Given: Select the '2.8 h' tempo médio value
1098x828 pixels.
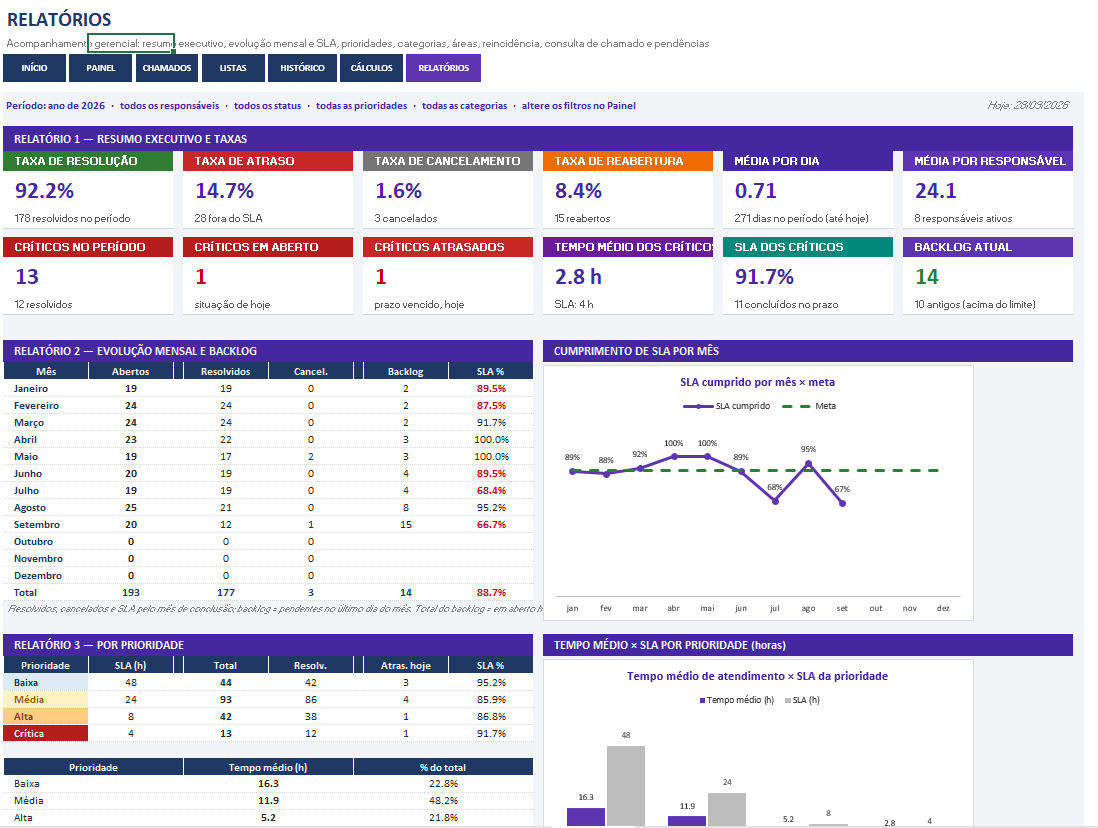Looking at the screenshot, I should point(578,277).
